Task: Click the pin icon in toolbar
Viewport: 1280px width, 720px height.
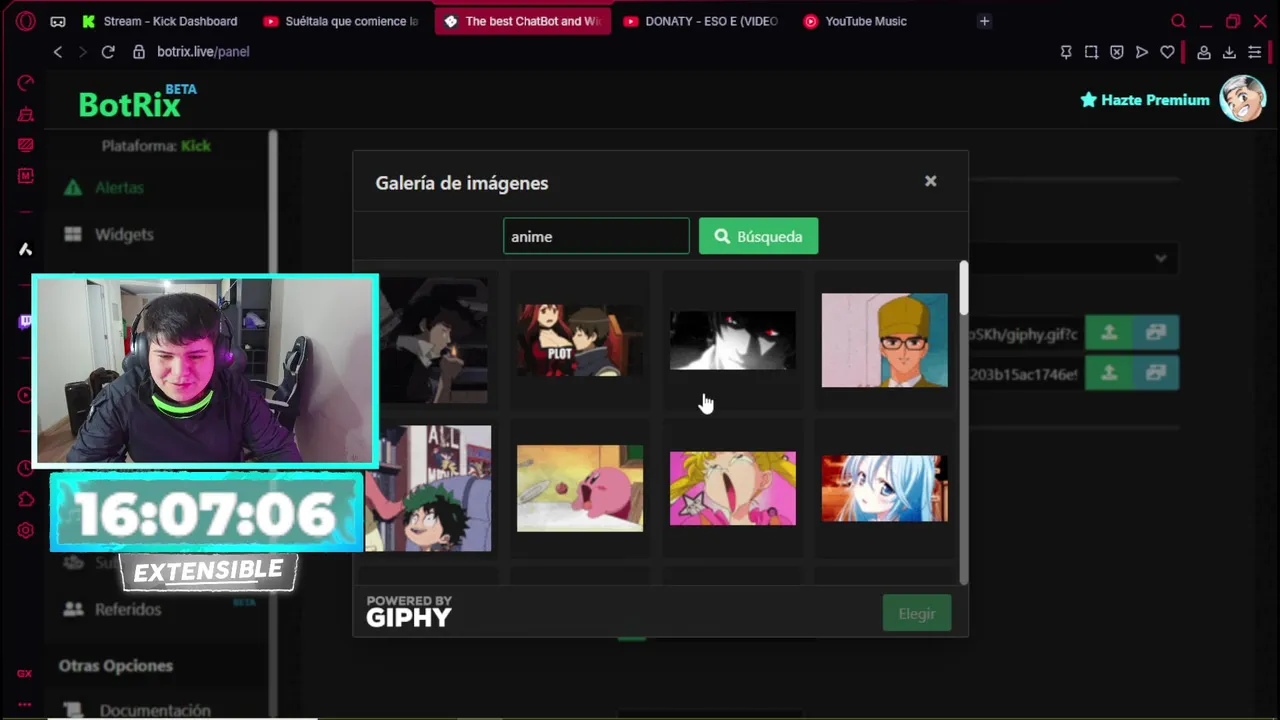Action: coord(1066,52)
